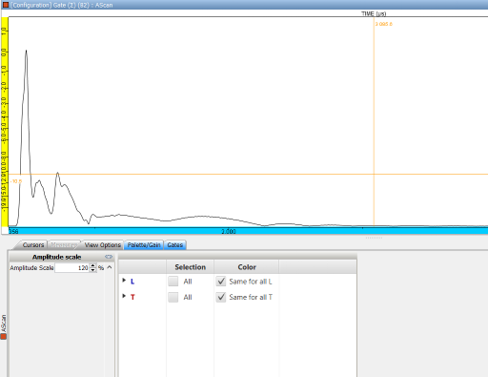This screenshot has height=377, width=488.
Task: Click the red T wave-type icon
Action: (133, 297)
